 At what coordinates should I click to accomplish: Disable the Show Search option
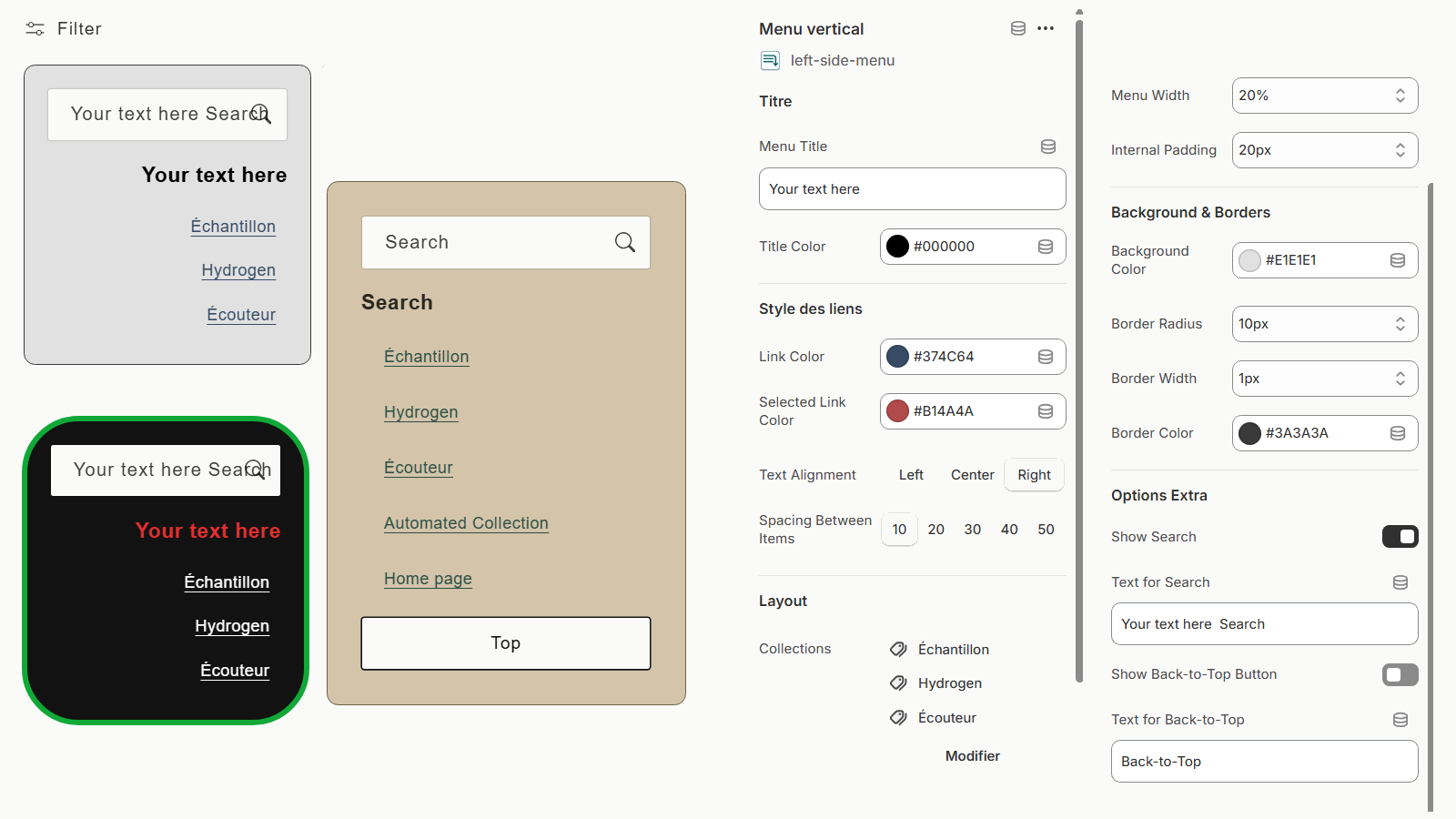pyautogui.click(x=1400, y=537)
